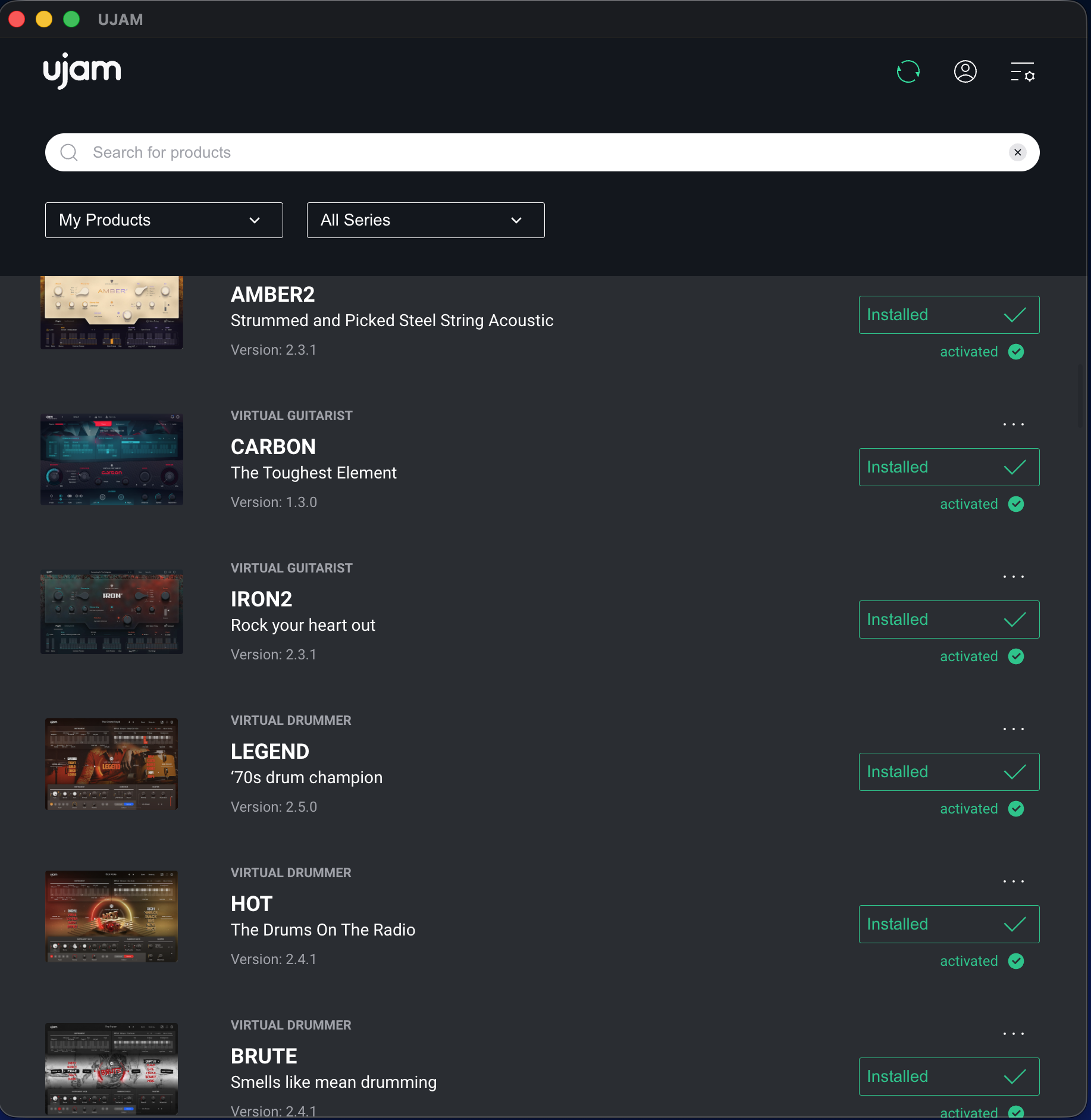Click the IRON2 product title
Image resolution: width=1091 pixels, height=1120 pixels.
pos(261,599)
